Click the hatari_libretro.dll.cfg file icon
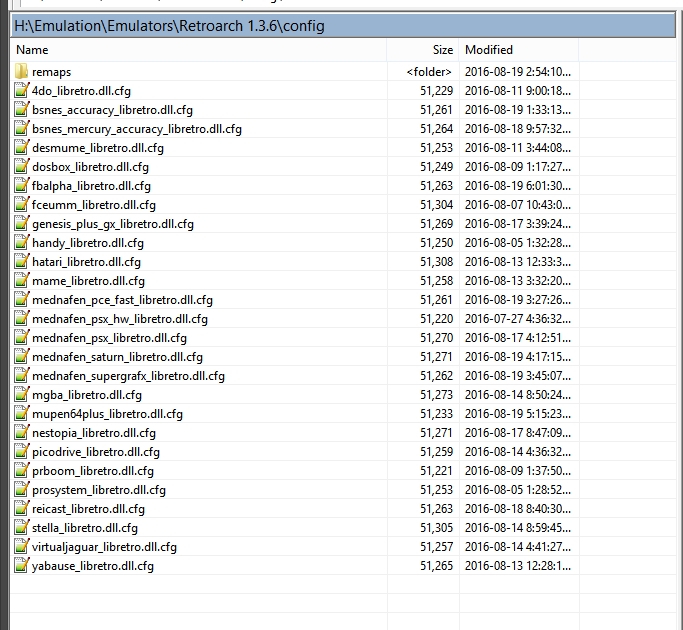 point(21,261)
